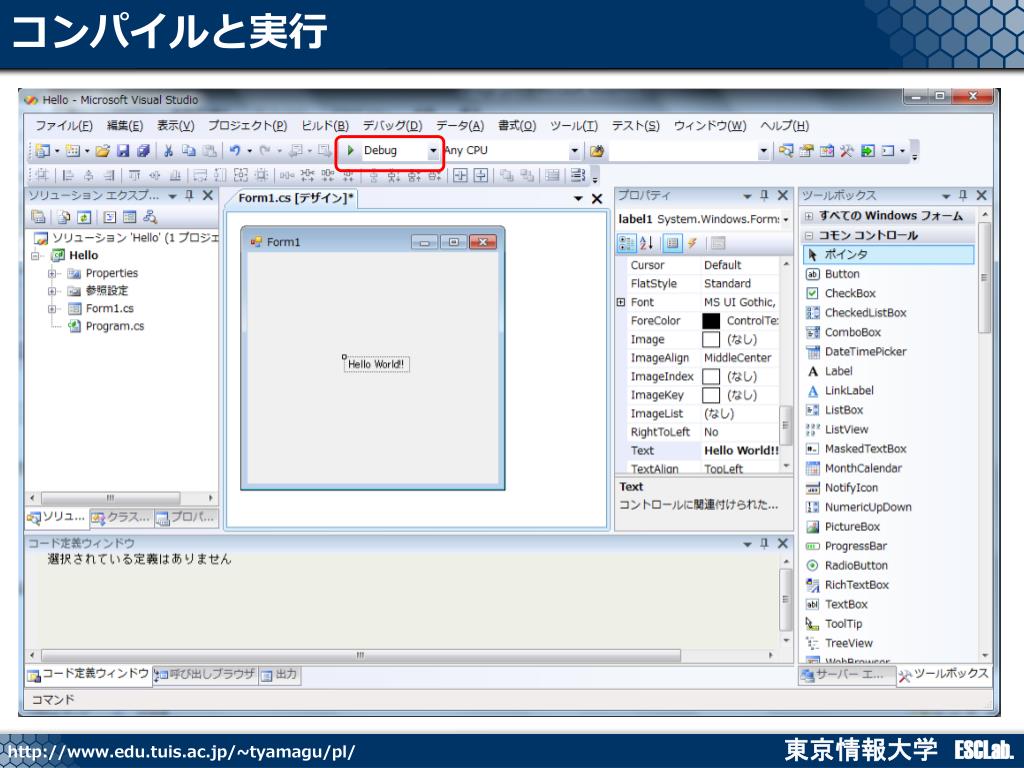Toggle auto-hide pin on Properties panel
The image size is (1024, 768).
click(x=764, y=195)
